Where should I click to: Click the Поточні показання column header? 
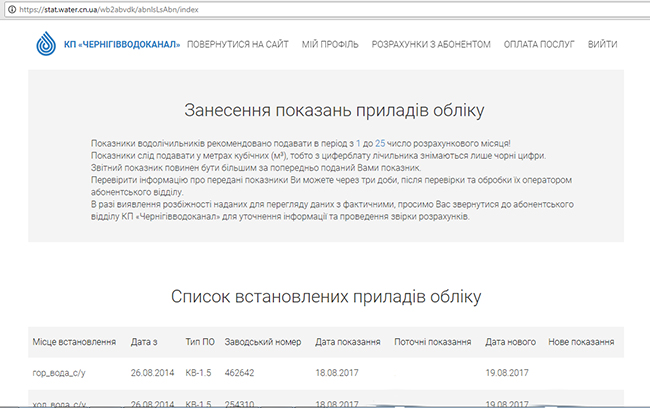[432, 342]
